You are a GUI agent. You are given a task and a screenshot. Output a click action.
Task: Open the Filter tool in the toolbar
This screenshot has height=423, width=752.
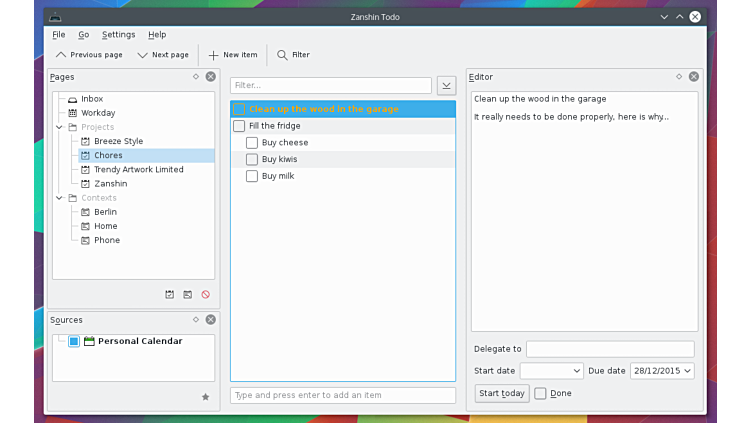click(x=293, y=55)
